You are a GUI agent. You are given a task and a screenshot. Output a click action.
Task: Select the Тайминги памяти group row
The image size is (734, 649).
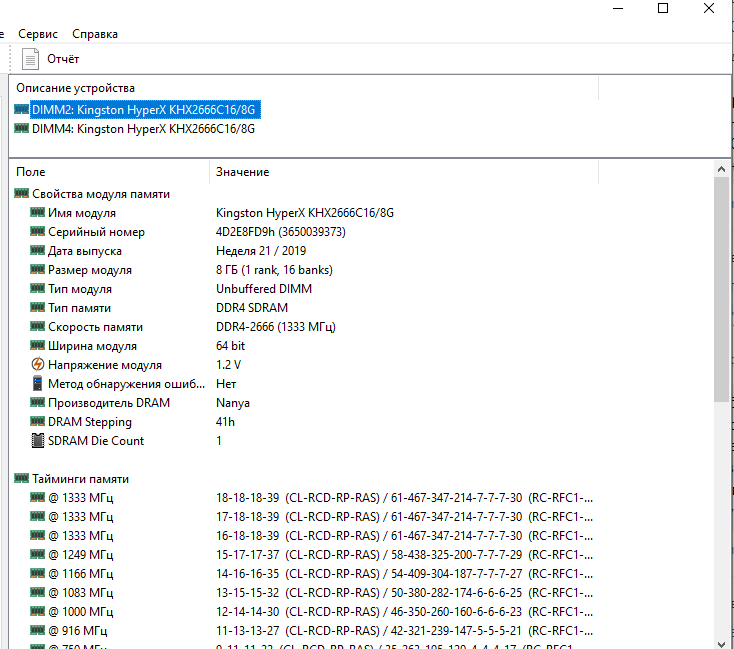(x=80, y=479)
